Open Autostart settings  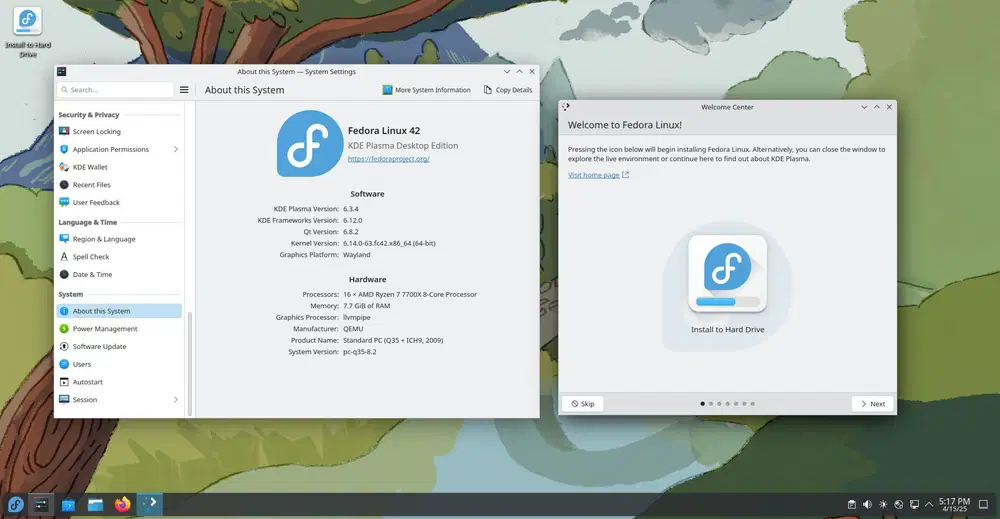pyautogui.click(x=119, y=382)
